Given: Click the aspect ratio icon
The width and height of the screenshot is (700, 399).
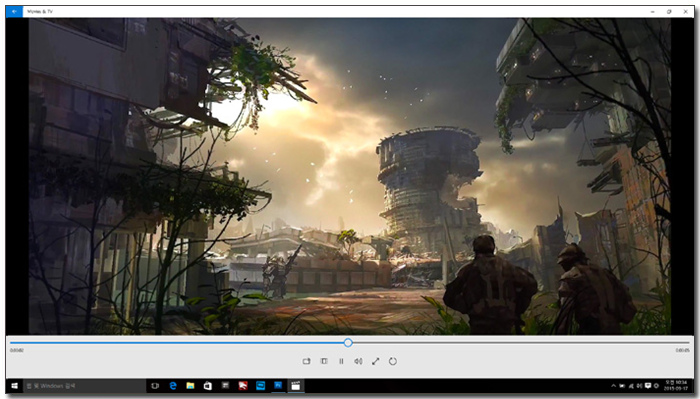Looking at the screenshot, I should click(x=324, y=361).
